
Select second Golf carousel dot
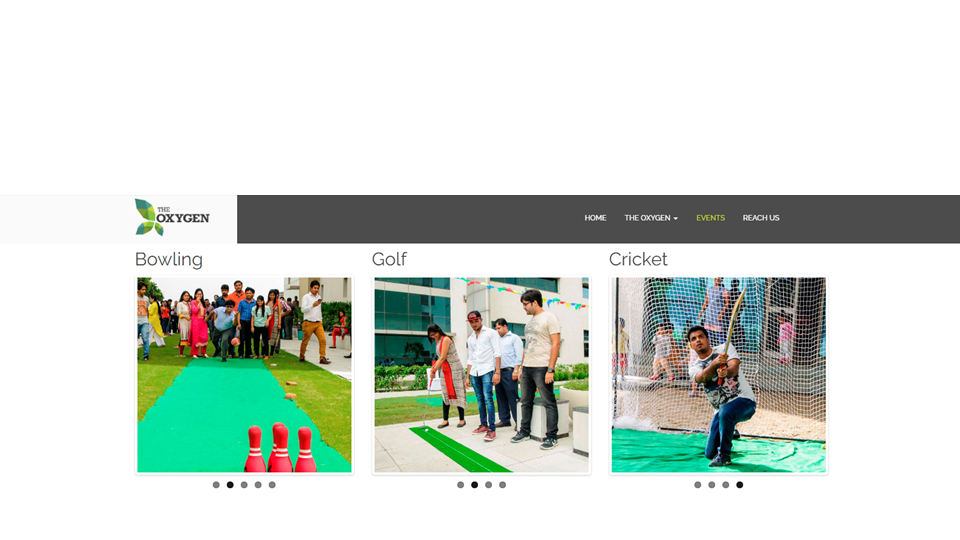(474, 485)
